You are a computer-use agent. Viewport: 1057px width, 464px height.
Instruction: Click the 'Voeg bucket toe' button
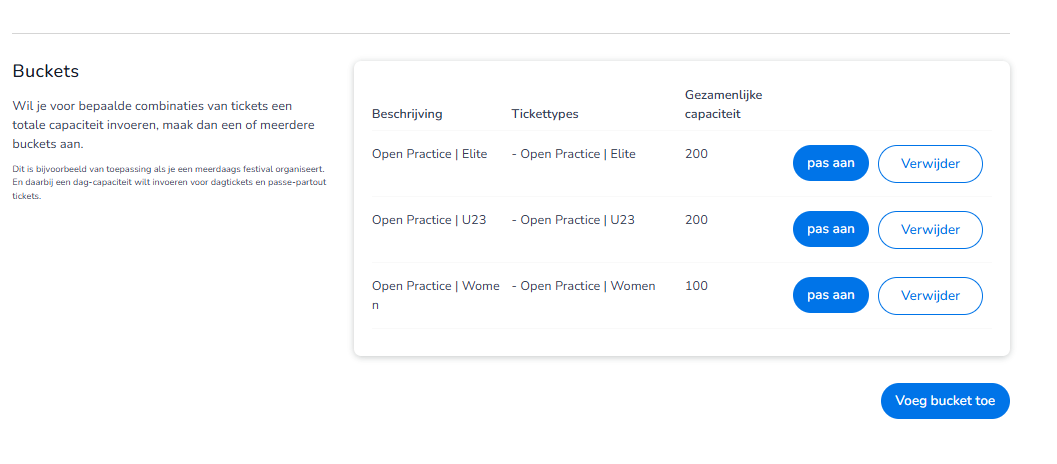coord(945,400)
